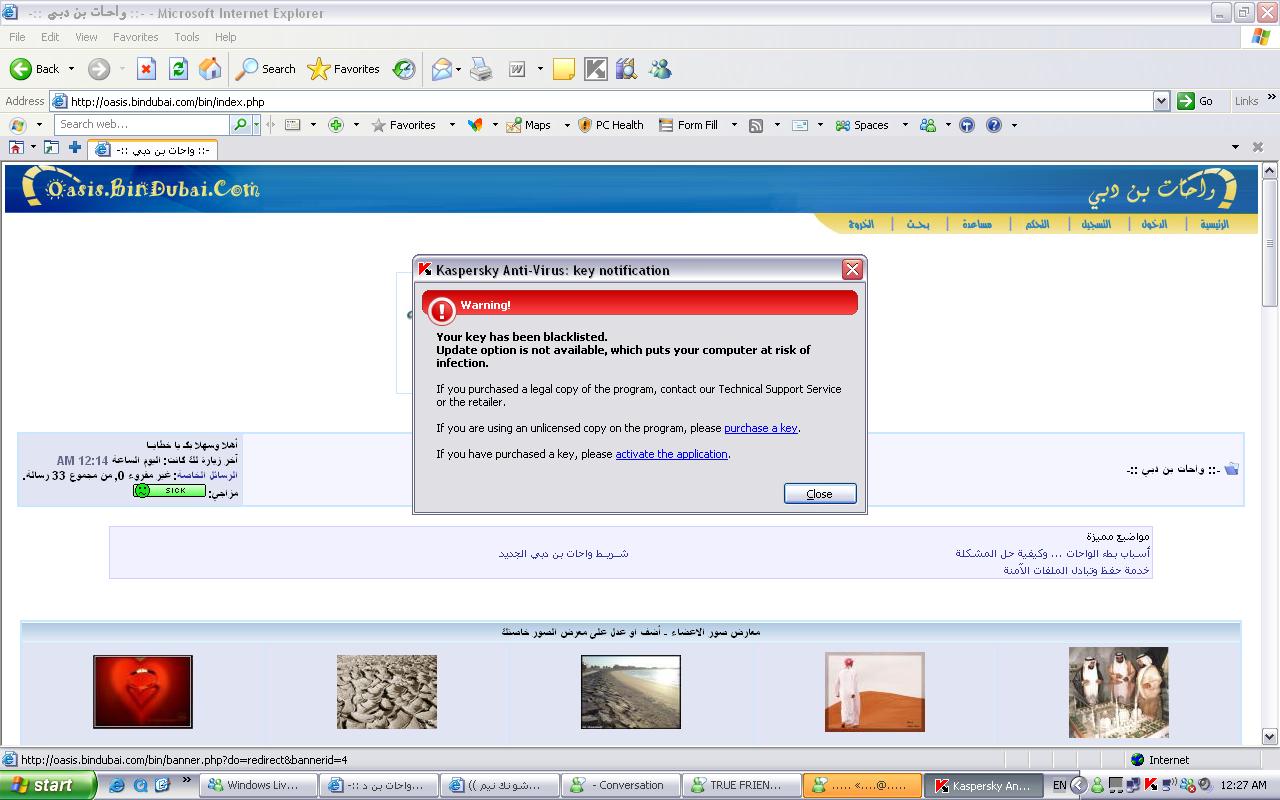Switch to Windows Live taskbar item
This screenshot has width=1280, height=800.
coord(261,785)
